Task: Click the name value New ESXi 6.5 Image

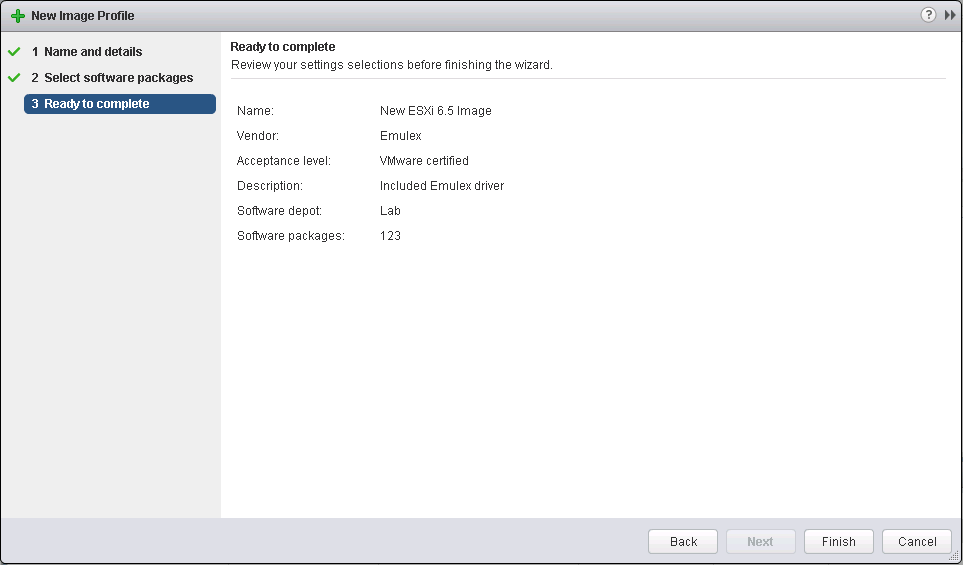Action: (435, 111)
